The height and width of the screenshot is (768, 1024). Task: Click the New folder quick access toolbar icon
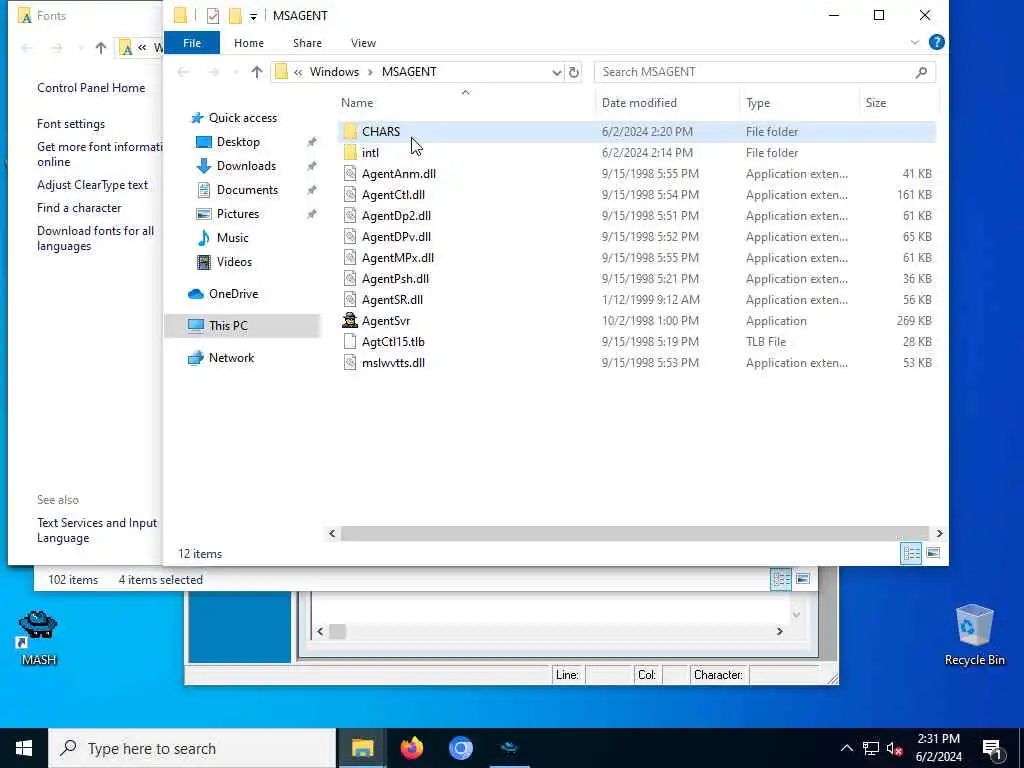coord(235,16)
